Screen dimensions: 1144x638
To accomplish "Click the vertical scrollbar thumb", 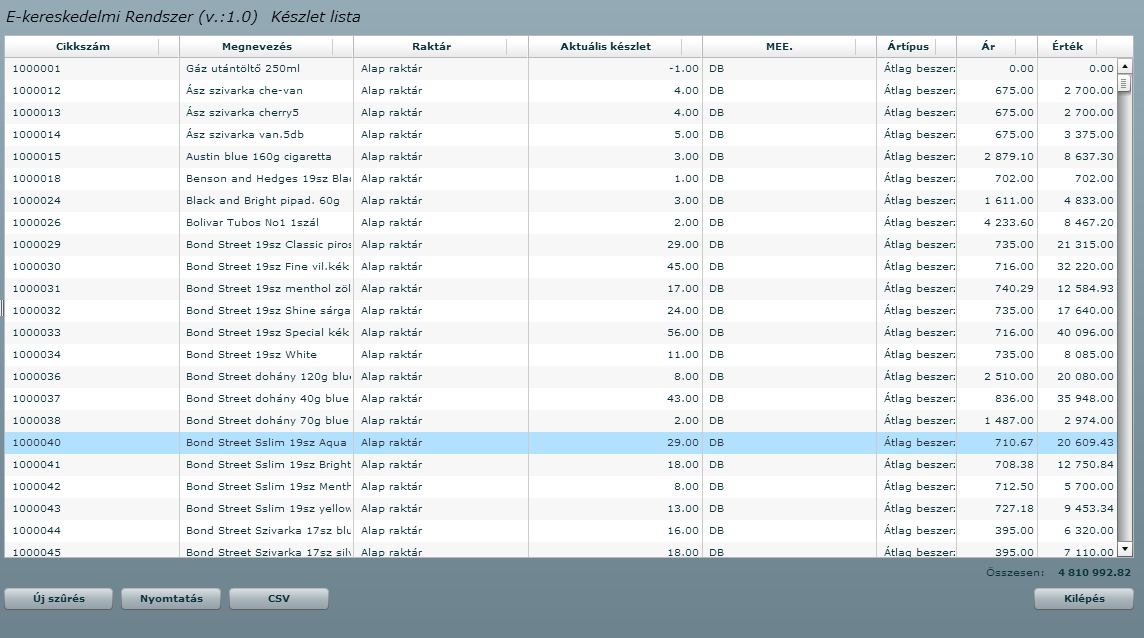I will pyautogui.click(x=1125, y=82).
